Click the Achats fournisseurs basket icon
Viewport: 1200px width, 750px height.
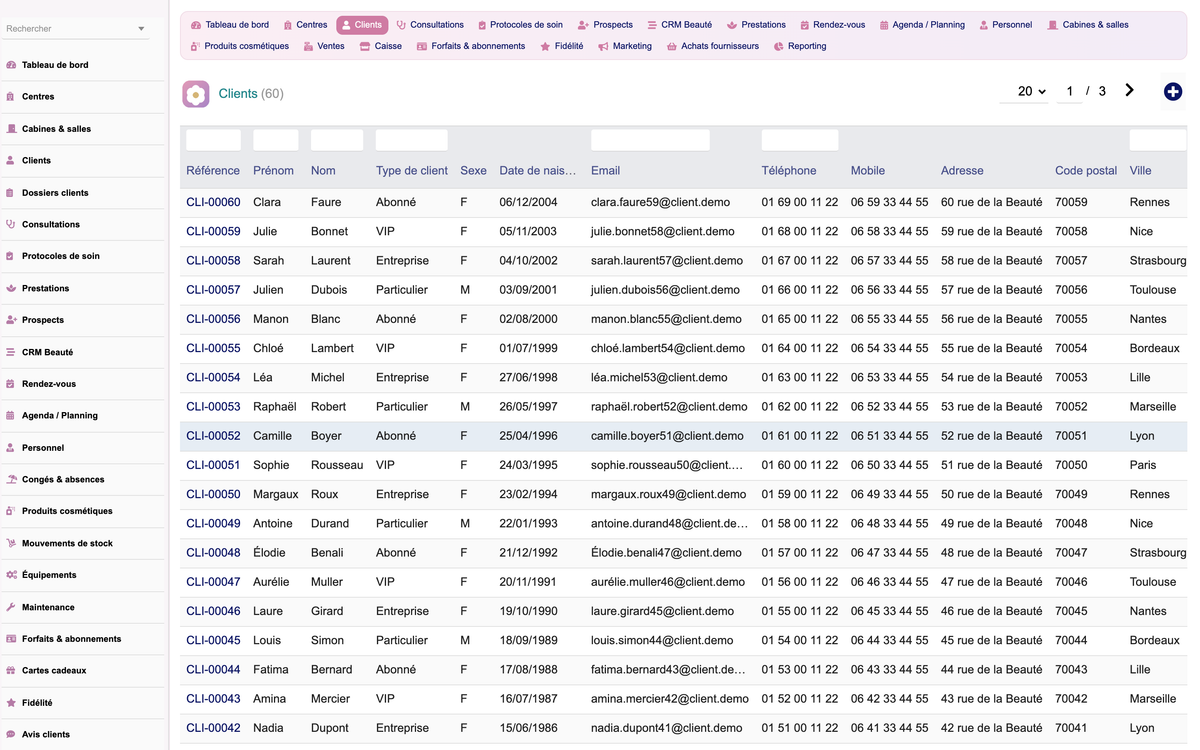point(672,46)
